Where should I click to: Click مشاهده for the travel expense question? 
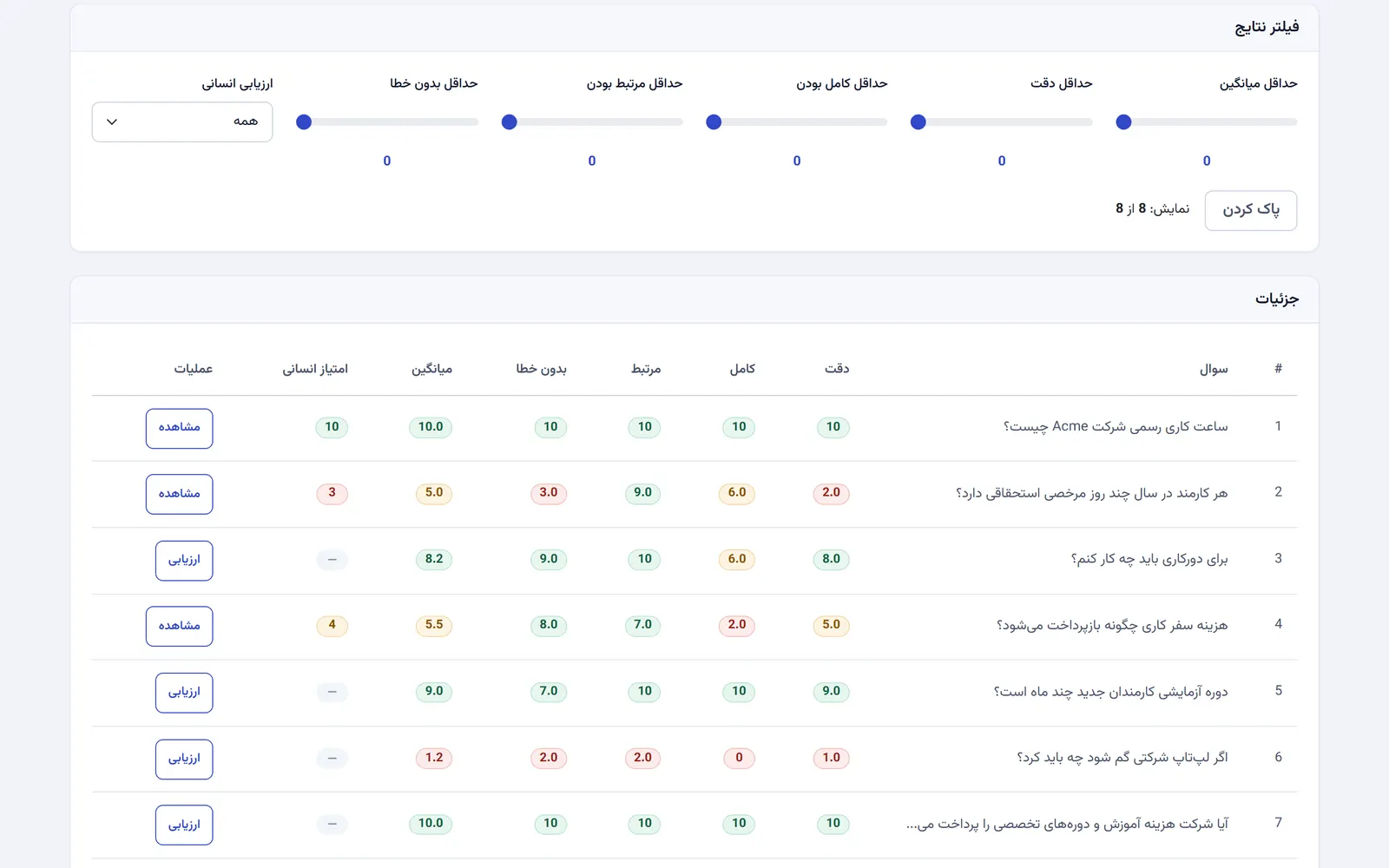180,626
